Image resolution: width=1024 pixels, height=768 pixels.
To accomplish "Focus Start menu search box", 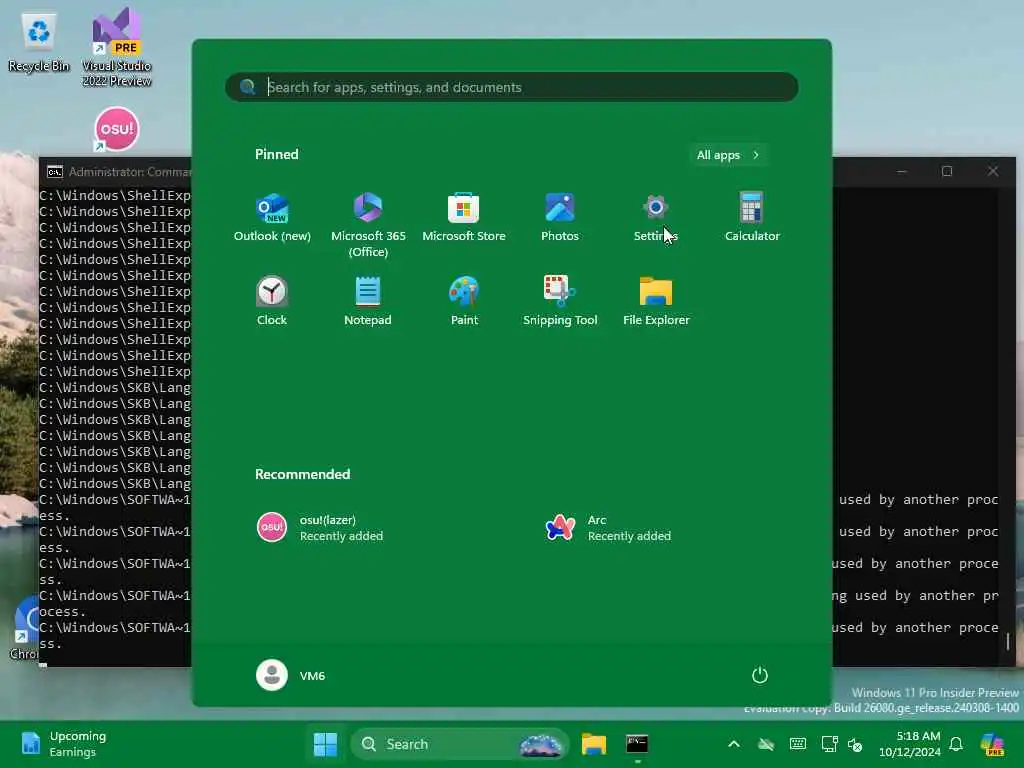I will pos(511,87).
